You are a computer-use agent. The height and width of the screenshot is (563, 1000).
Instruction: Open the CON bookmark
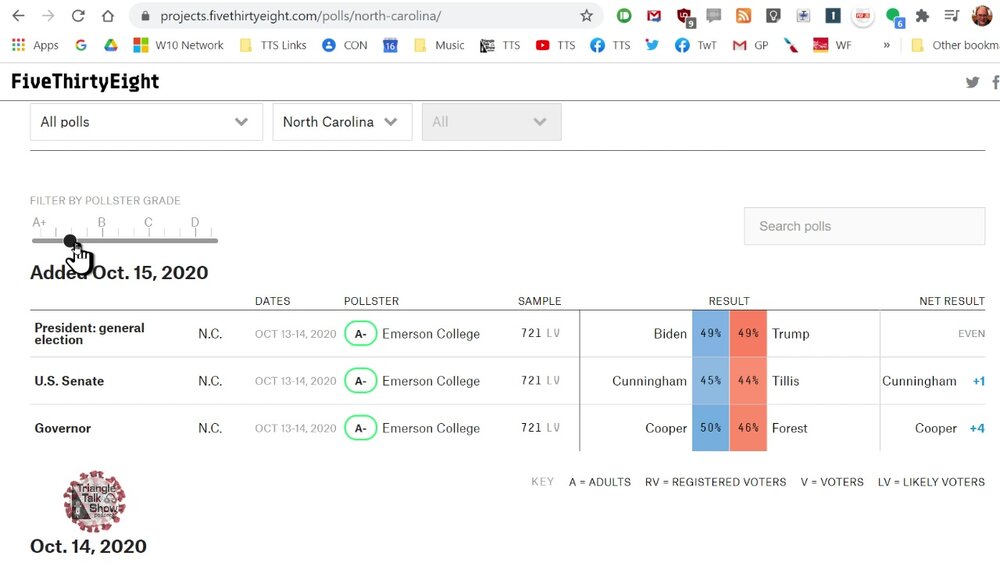click(345, 45)
